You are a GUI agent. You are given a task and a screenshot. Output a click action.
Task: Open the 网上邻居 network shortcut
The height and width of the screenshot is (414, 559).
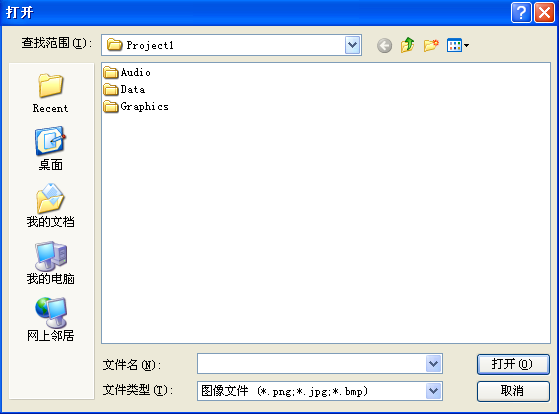tap(50, 320)
